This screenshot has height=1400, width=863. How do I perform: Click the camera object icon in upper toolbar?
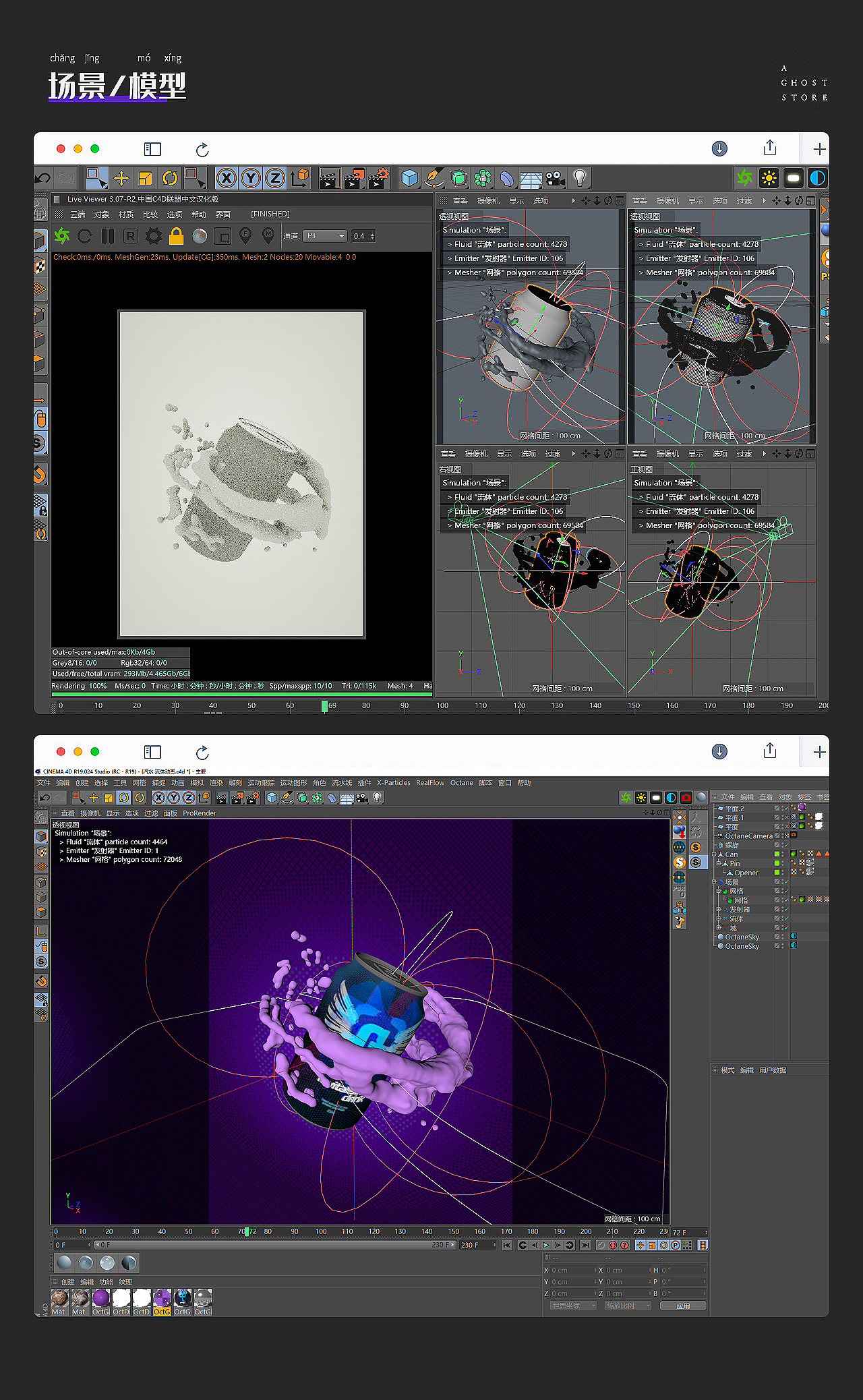click(x=555, y=179)
